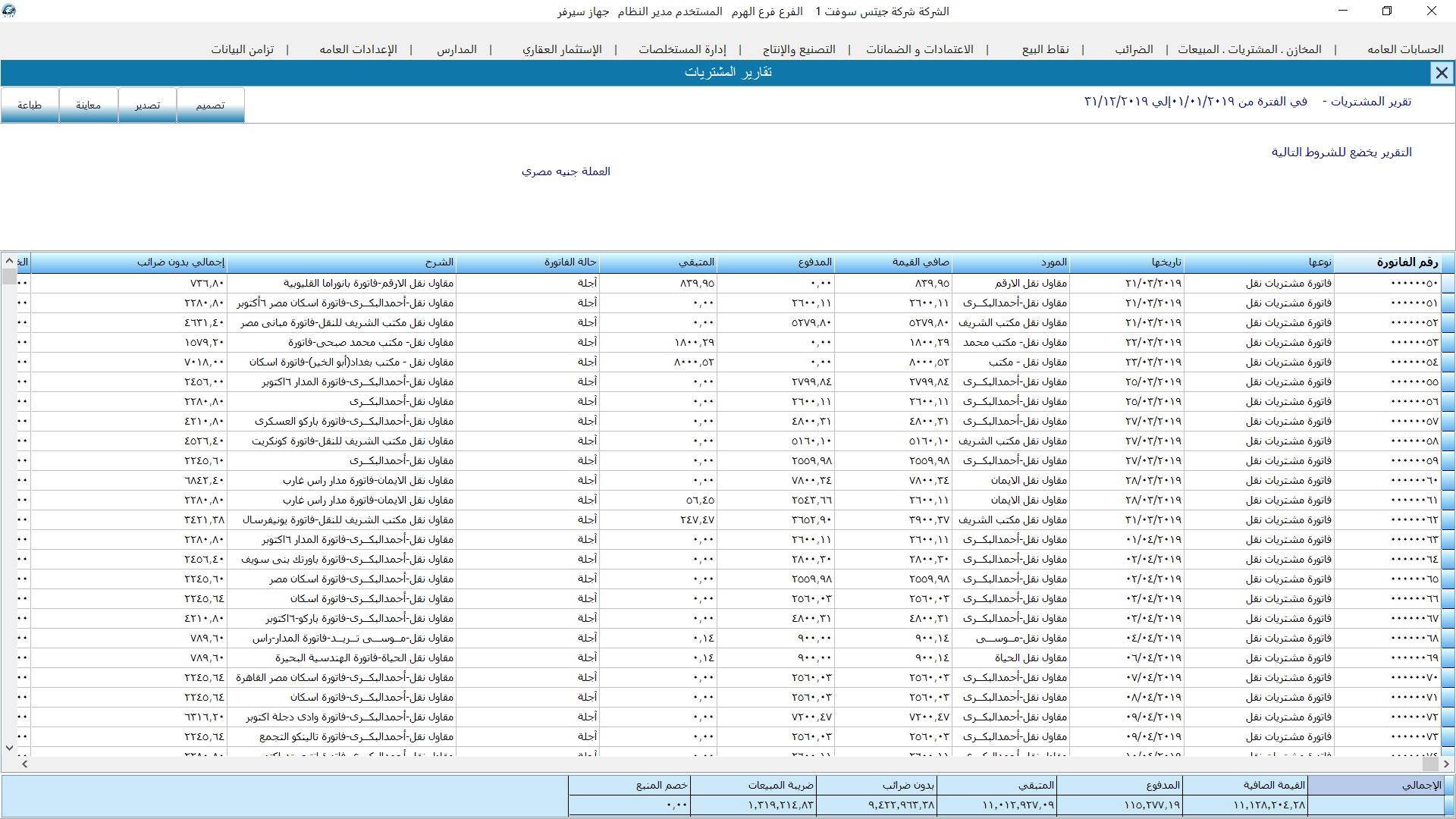
Task: Select invoice number ٠٠٠٠٠٠٧٣ cell
Action: (x=1388, y=736)
